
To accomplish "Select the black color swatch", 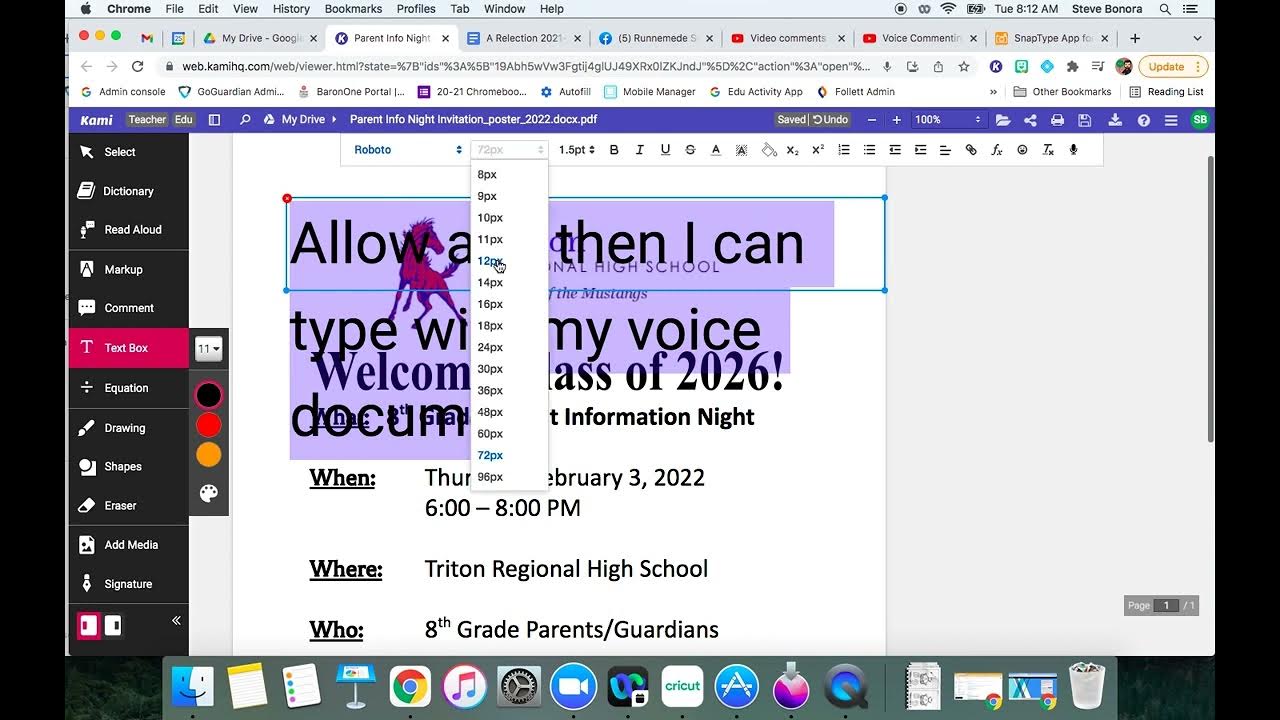I will (208, 395).
